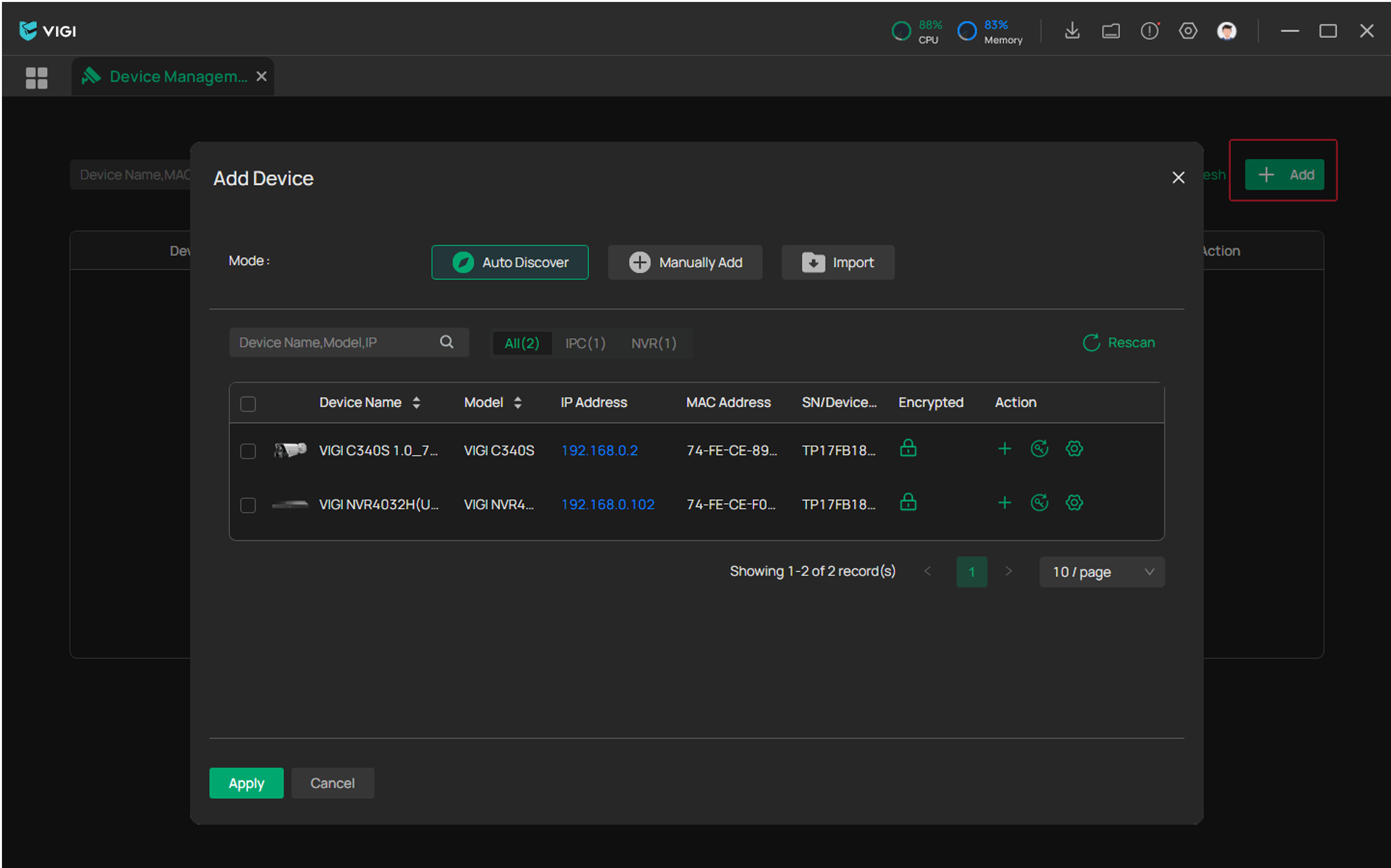Click the VIGI C340S camera thumbnail

click(290, 450)
